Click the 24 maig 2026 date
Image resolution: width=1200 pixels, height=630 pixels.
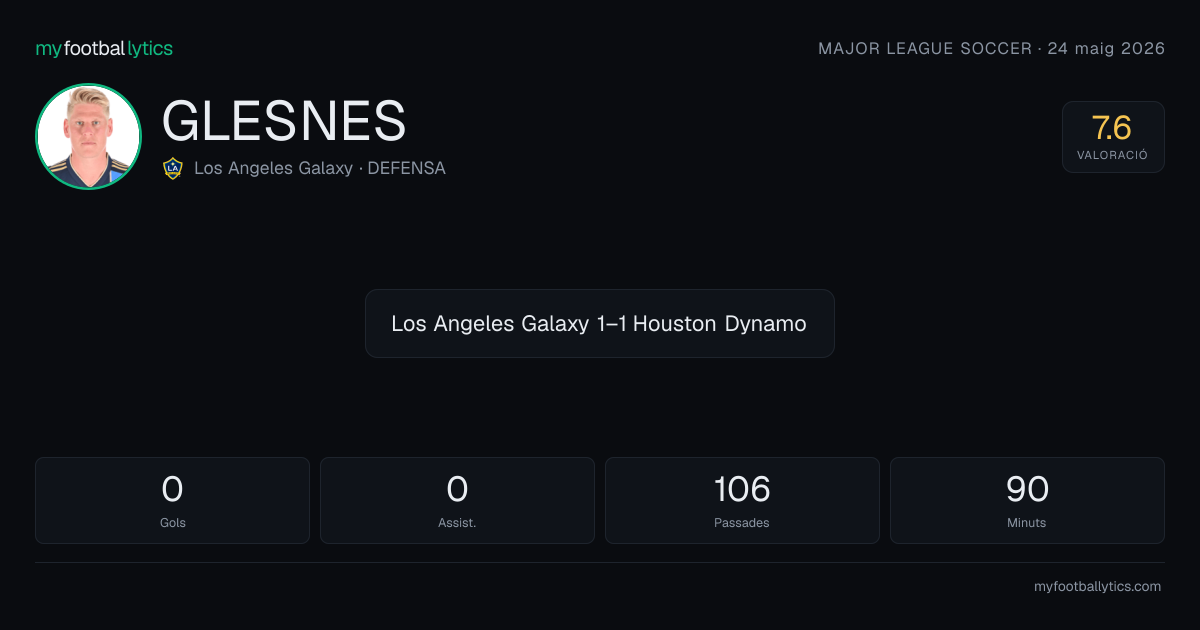(x=1106, y=48)
